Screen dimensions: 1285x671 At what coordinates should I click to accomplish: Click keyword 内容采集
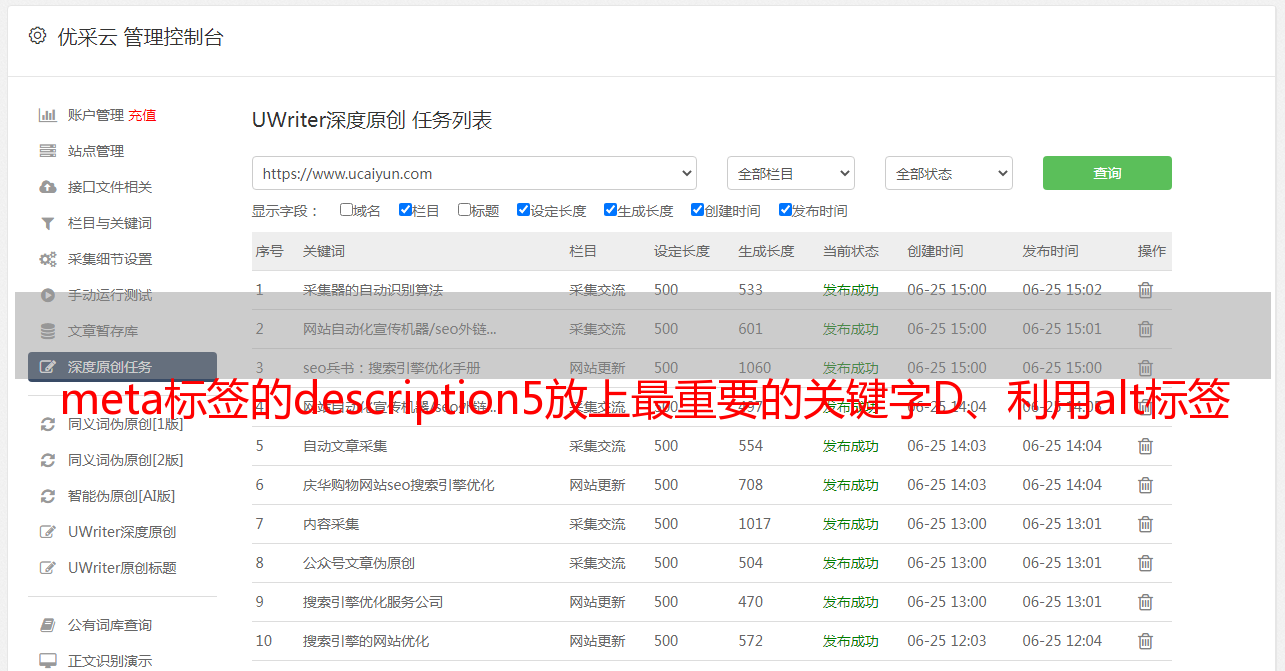(x=331, y=524)
